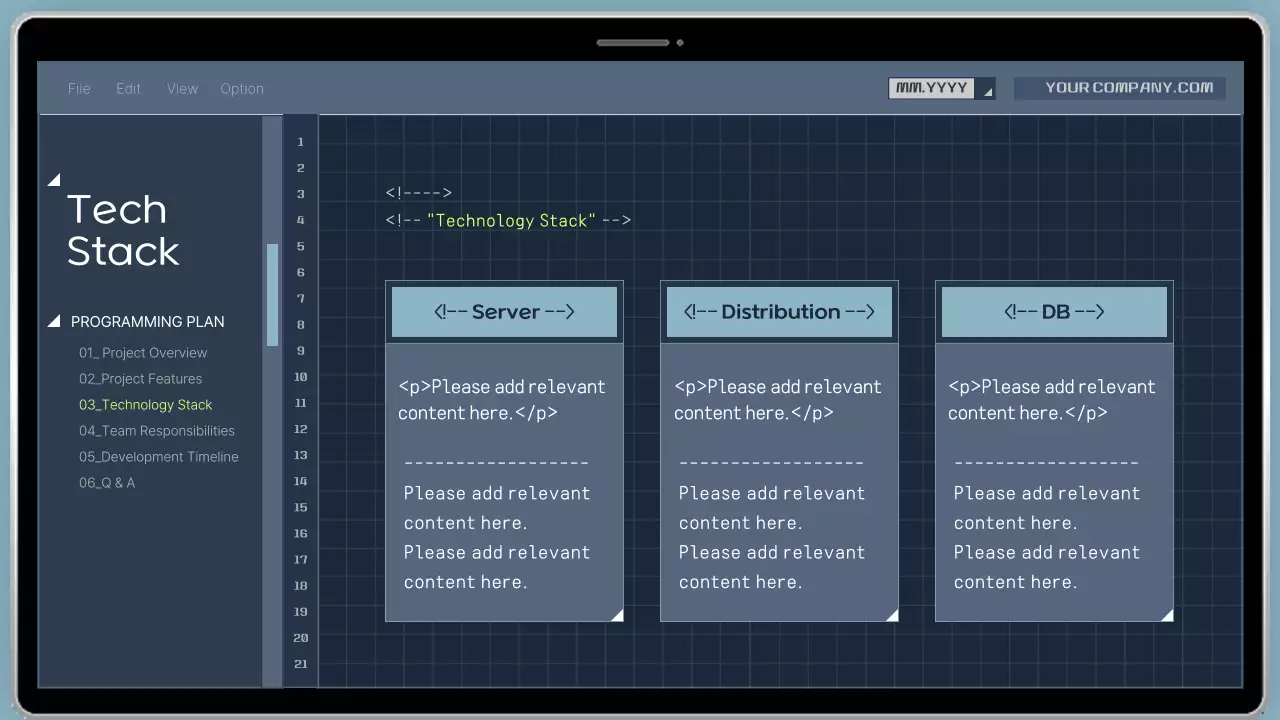The width and height of the screenshot is (1280, 720).
Task: Open the View menu
Action: [x=182, y=88]
